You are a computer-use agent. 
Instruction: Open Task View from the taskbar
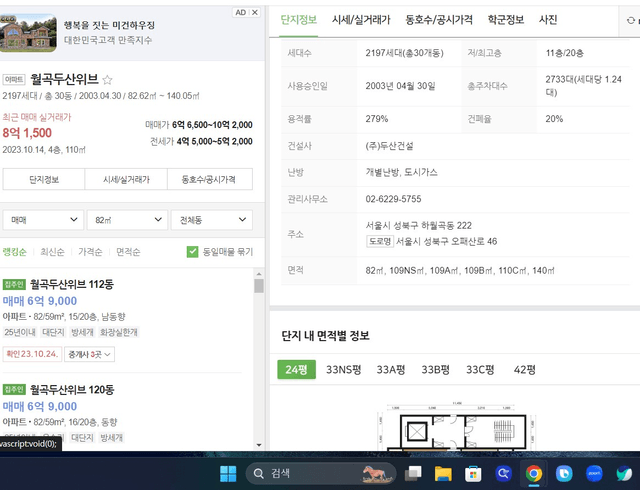tap(413, 474)
